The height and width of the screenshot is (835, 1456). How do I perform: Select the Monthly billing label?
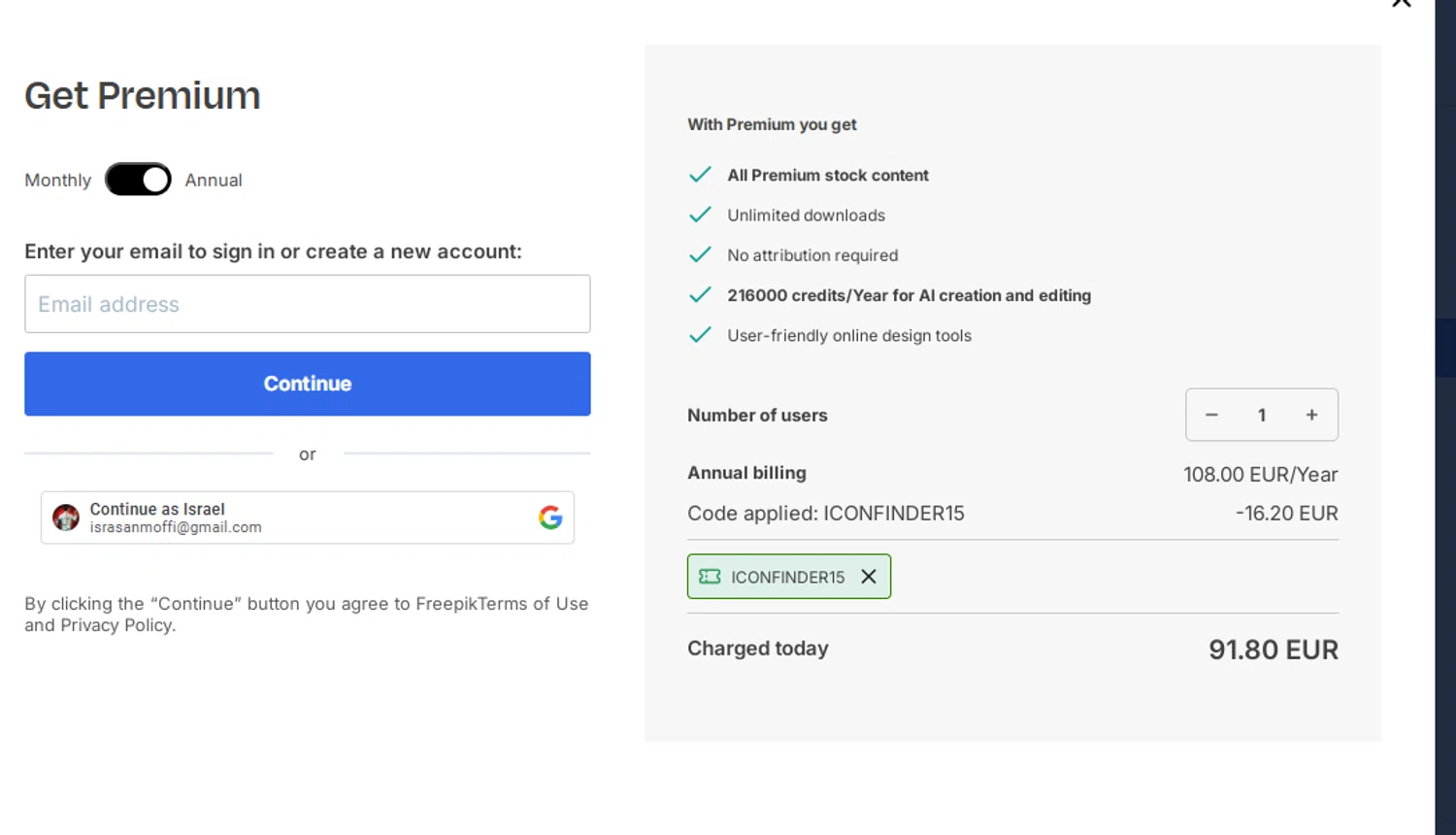[x=57, y=181]
